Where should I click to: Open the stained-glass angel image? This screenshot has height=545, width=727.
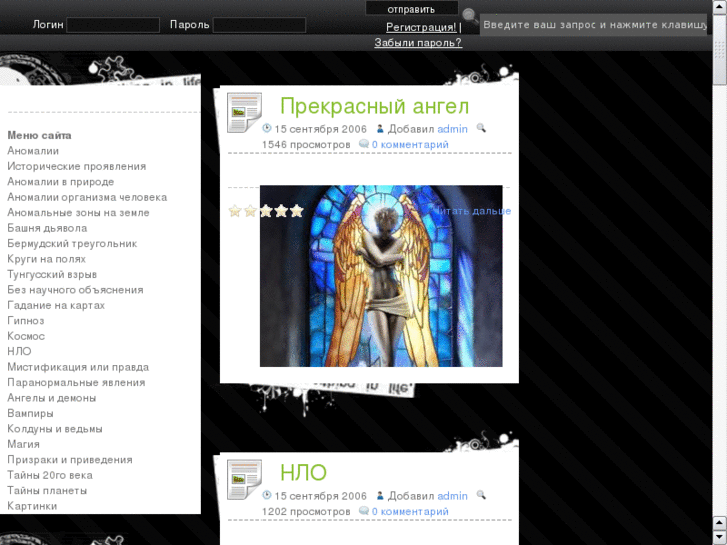[x=381, y=276]
